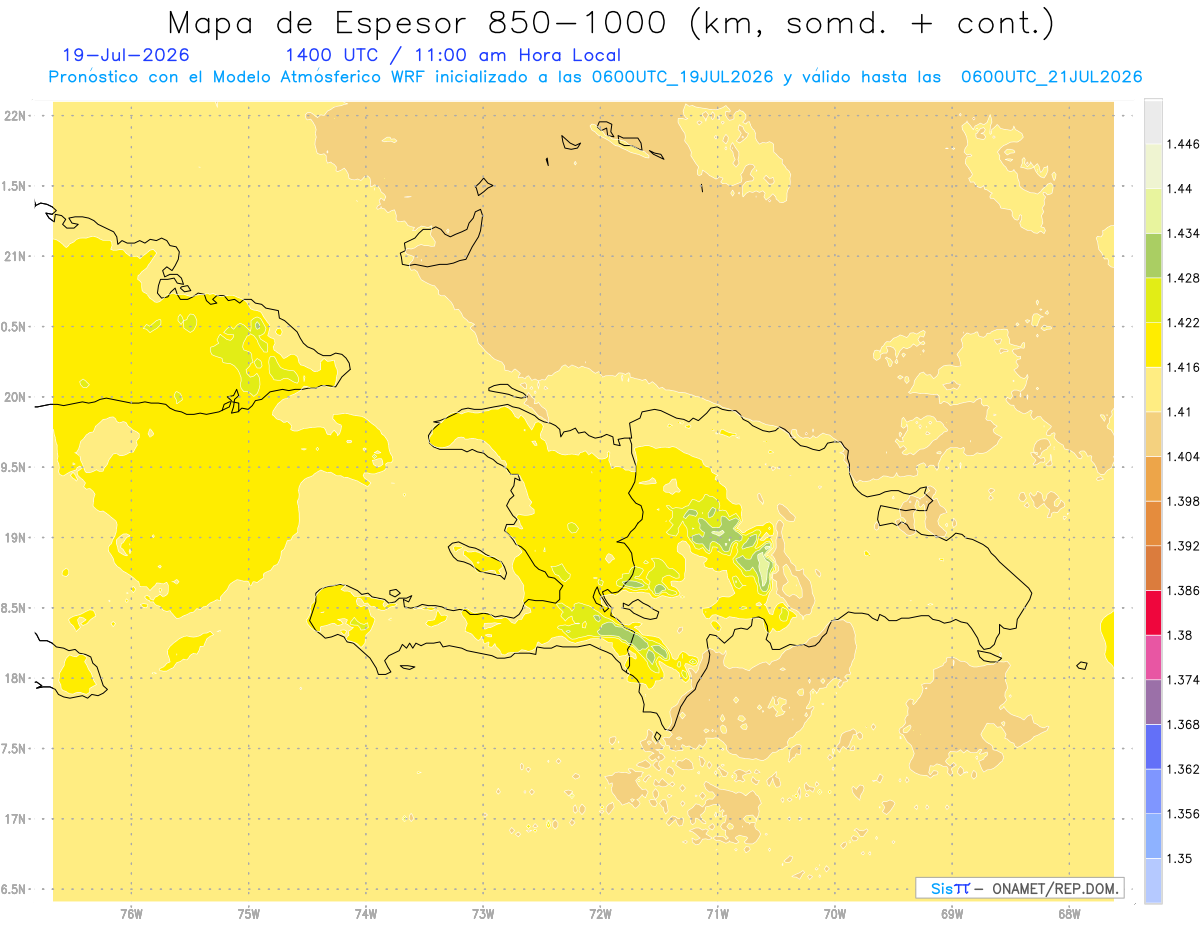Click the latitude label '9.5N'
Viewport: 1200px width, 927px height.
click(15, 467)
